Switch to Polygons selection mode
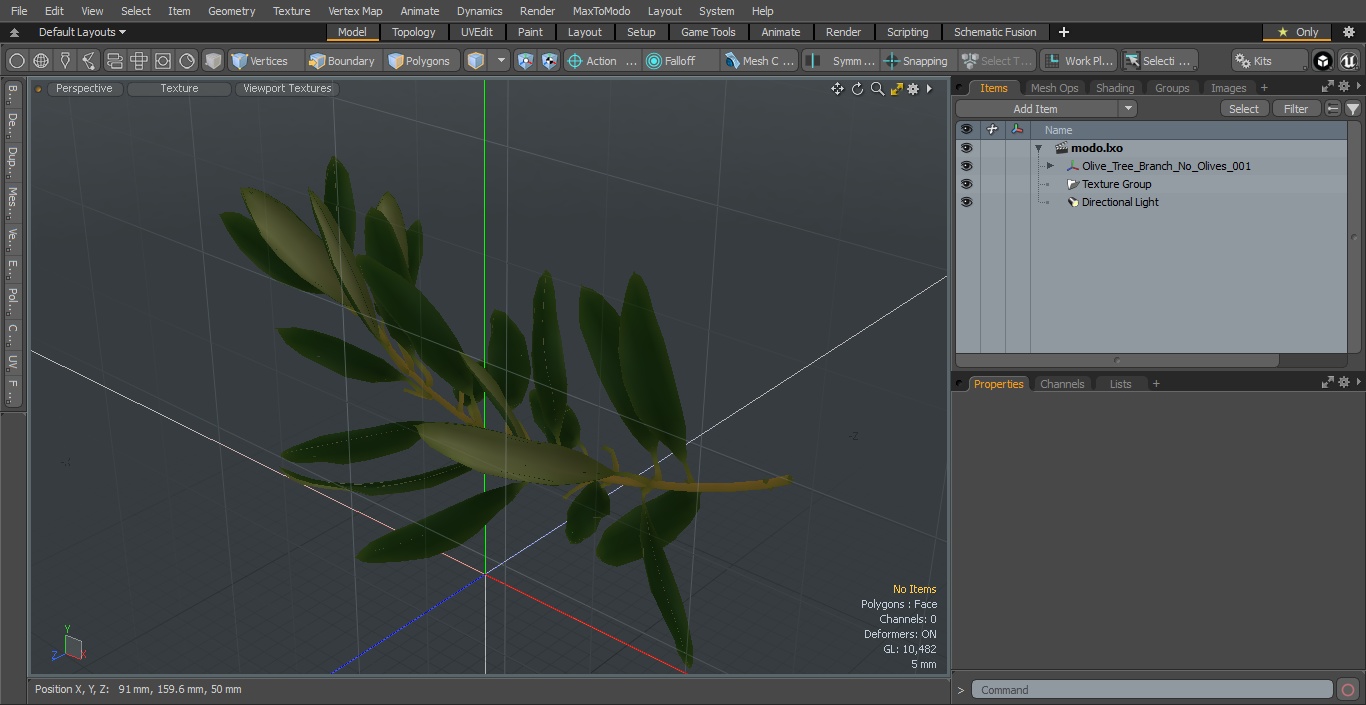This screenshot has width=1366, height=705. tap(419, 61)
